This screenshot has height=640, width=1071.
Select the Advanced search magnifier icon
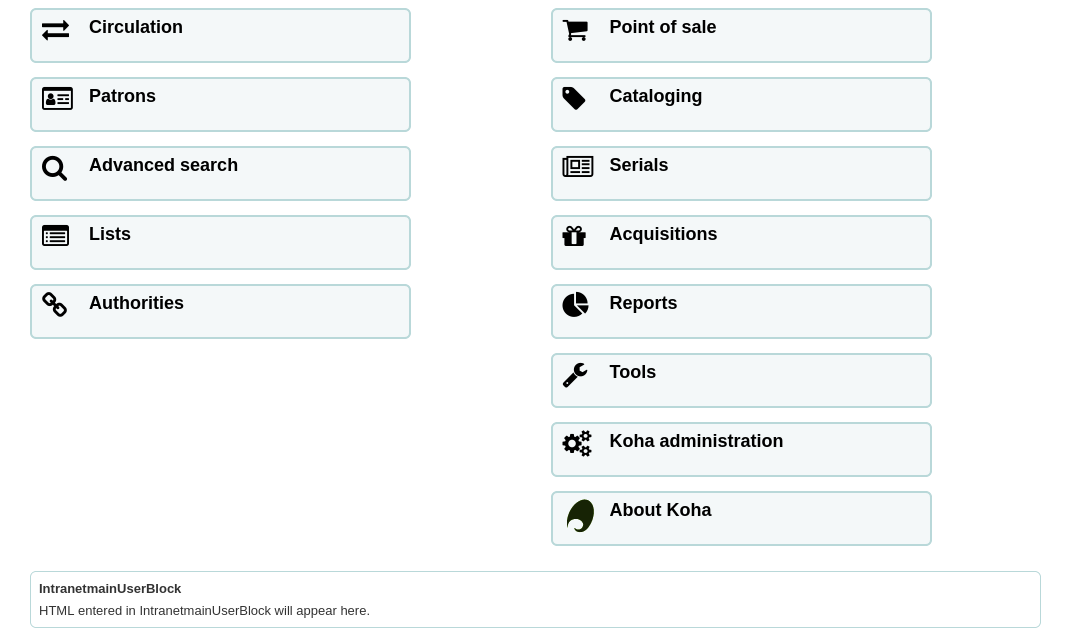point(55,168)
